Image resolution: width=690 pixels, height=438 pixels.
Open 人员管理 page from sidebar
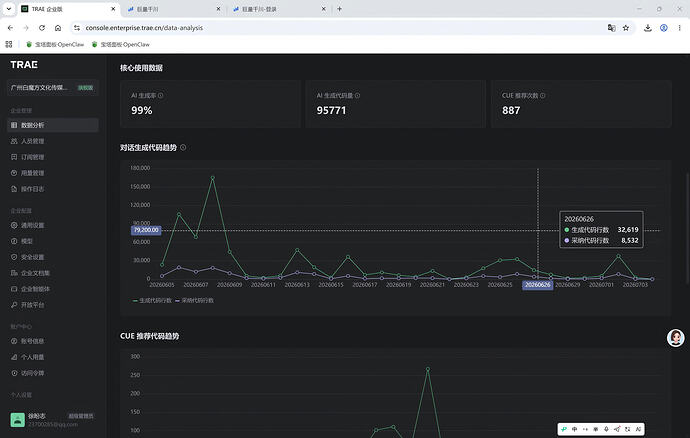tap(53, 141)
